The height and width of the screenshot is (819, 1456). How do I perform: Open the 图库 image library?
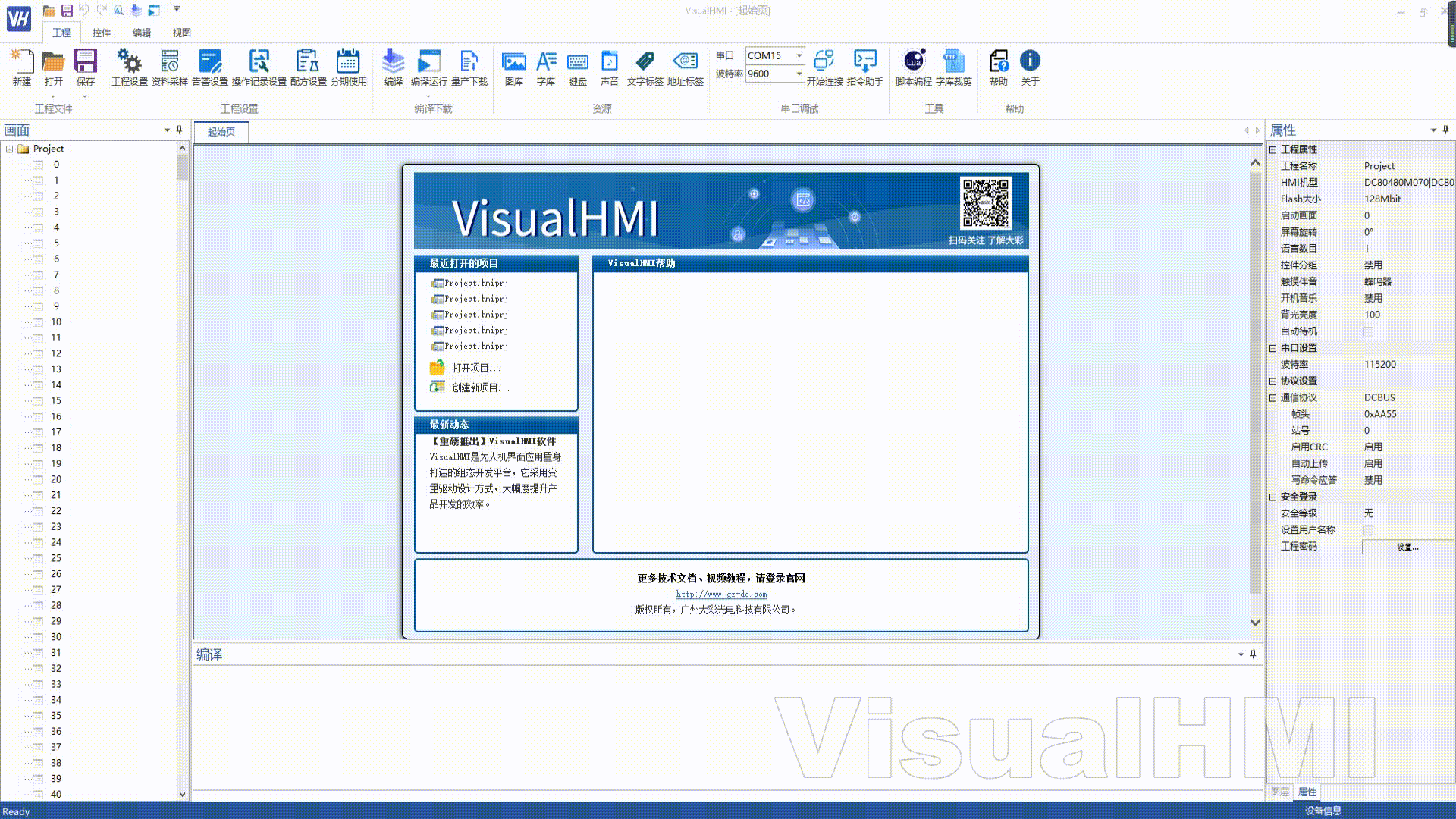[x=514, y=67]
